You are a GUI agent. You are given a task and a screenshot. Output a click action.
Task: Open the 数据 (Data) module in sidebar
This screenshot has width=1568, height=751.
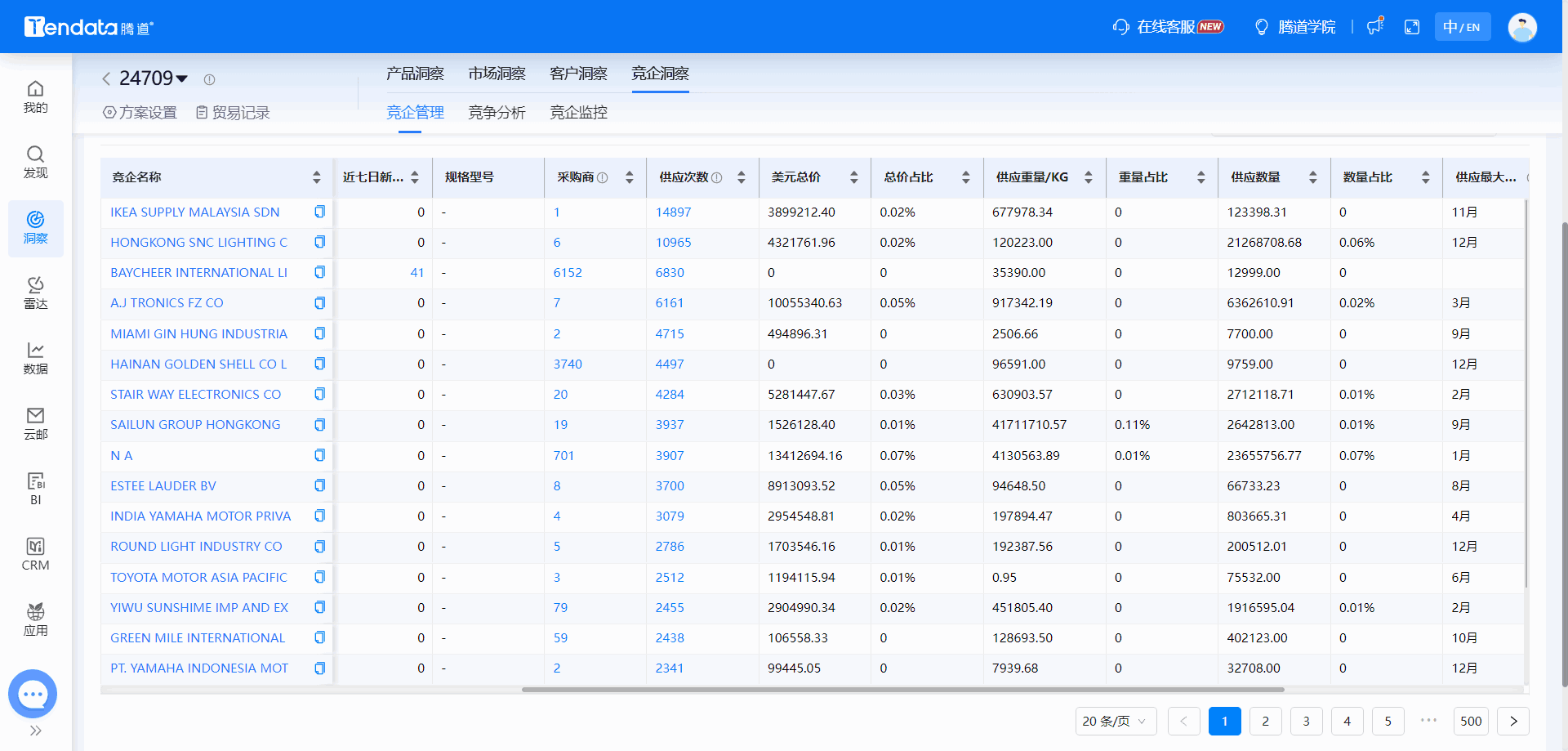coord(35,358)
